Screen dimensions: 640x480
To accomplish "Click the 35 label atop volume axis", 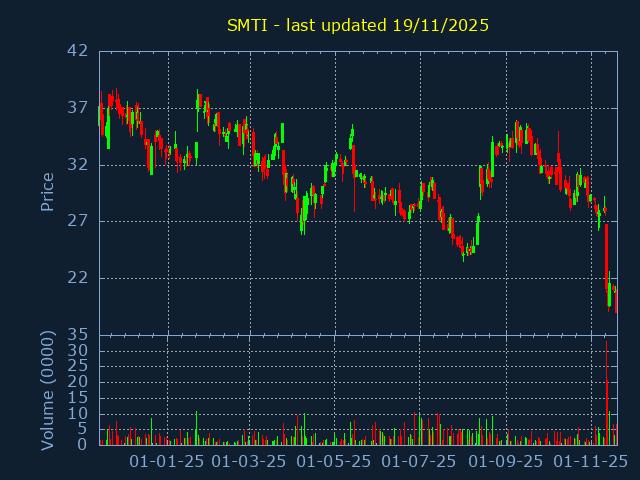I will point(78,335).
